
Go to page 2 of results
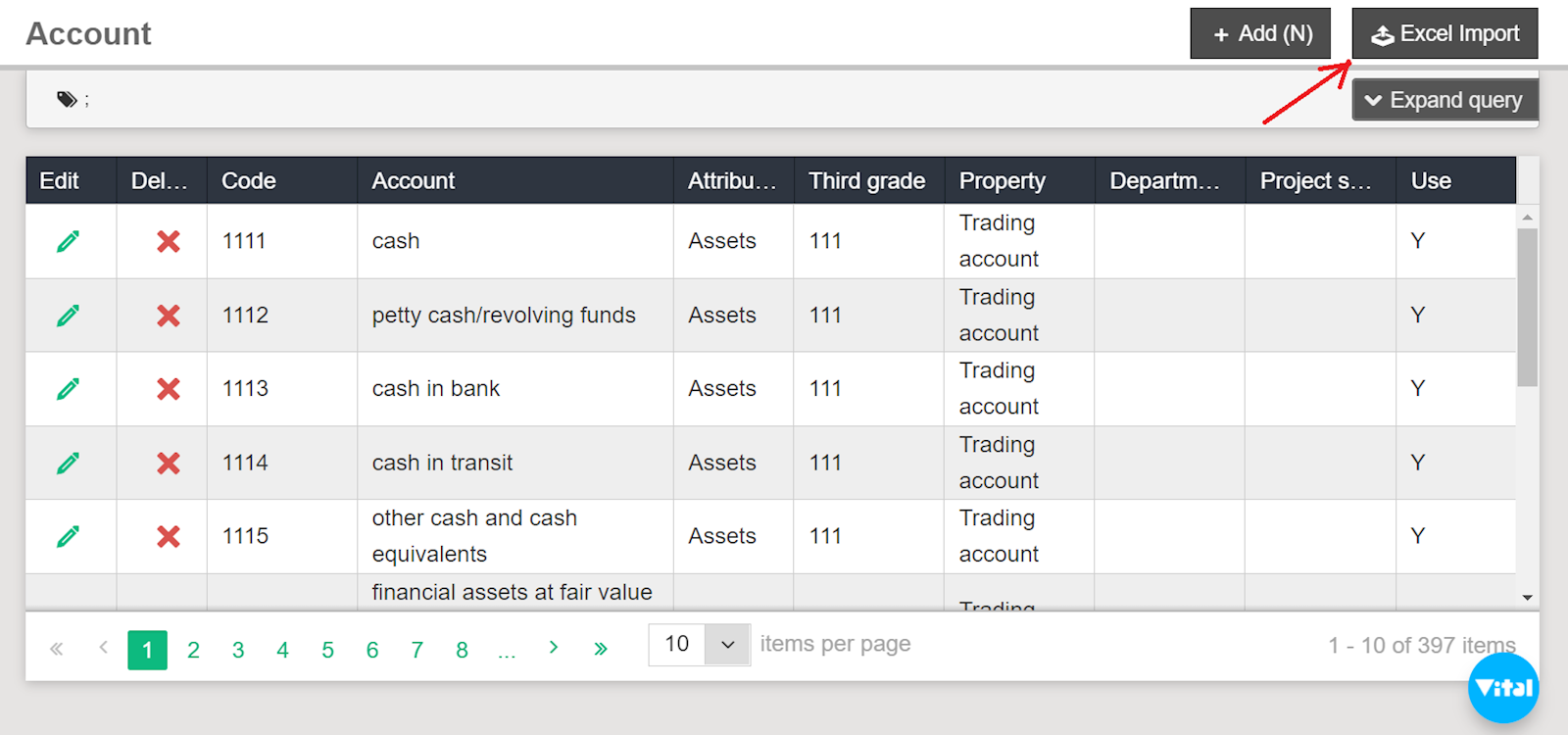(193, 650)
